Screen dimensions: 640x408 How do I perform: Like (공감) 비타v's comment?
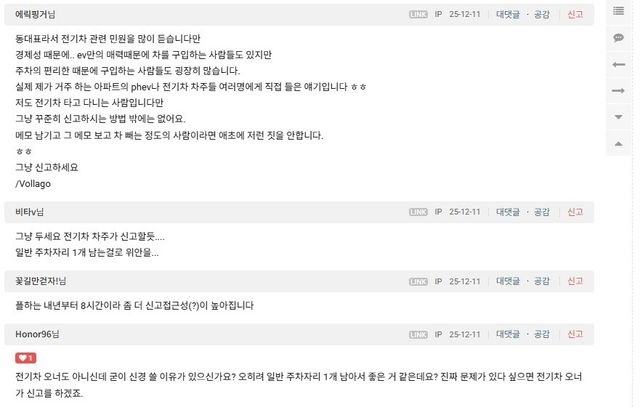[x=541, y=212]
